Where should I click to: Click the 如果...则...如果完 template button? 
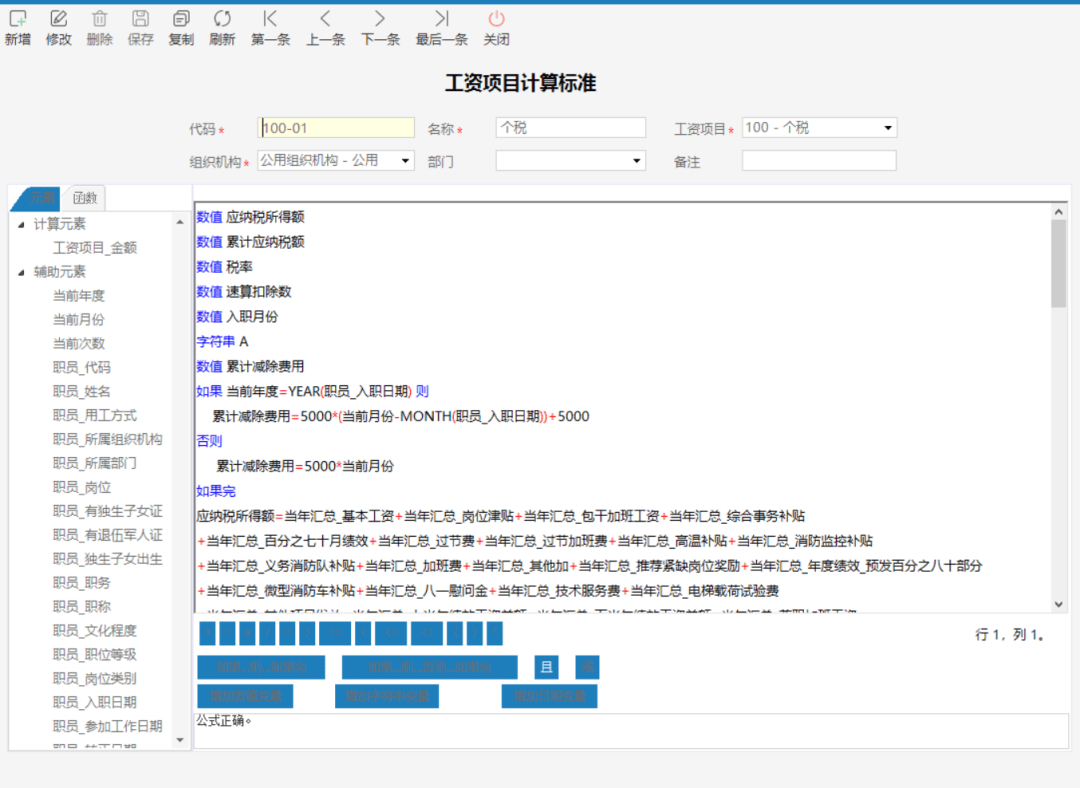point(261,667)
